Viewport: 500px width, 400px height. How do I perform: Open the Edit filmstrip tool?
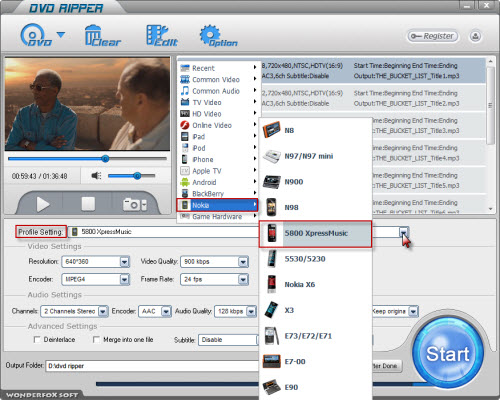[162, 35]
